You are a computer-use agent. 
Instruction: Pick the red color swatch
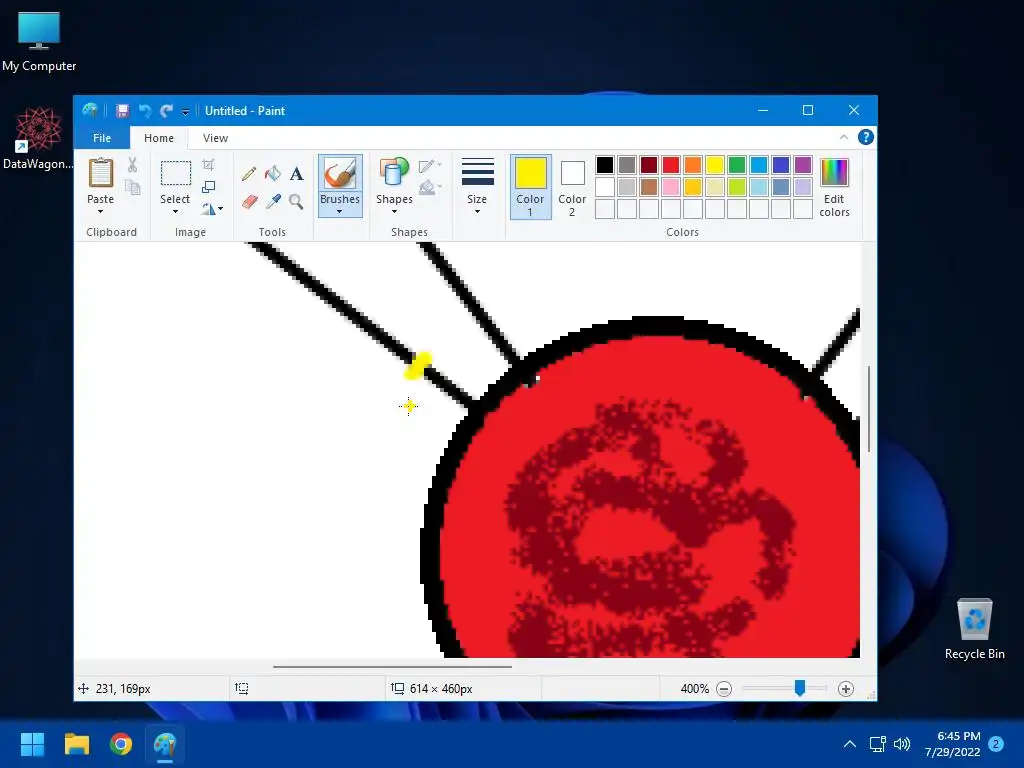(x=671, y=165)
